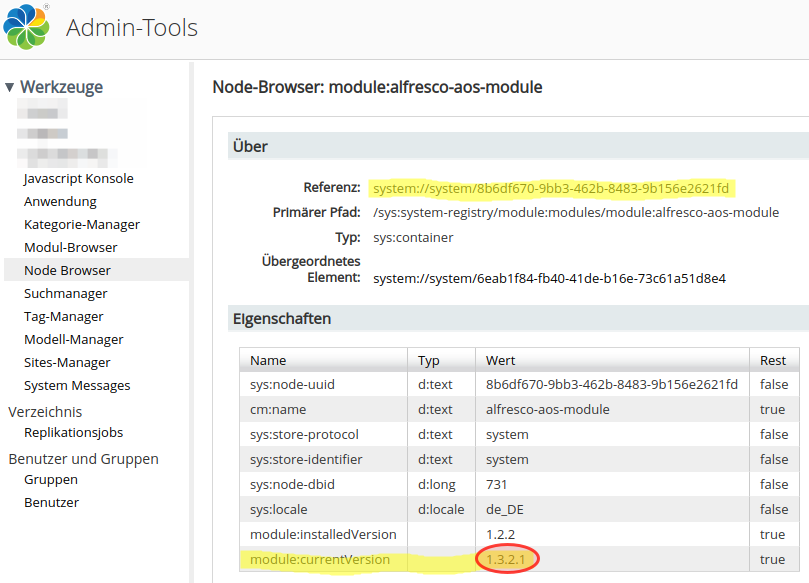This screenshot has width=809, height=583.
Task: Click the sys:node-dbid property name
Action: (292, 484)
